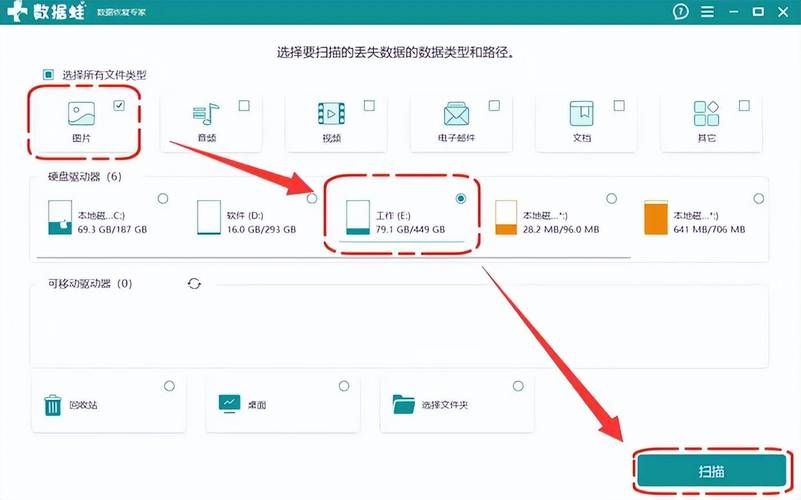Viewport: 801px width, 500px height.
Task: Check the 文档 checkbox
Action: pos(619,106)
